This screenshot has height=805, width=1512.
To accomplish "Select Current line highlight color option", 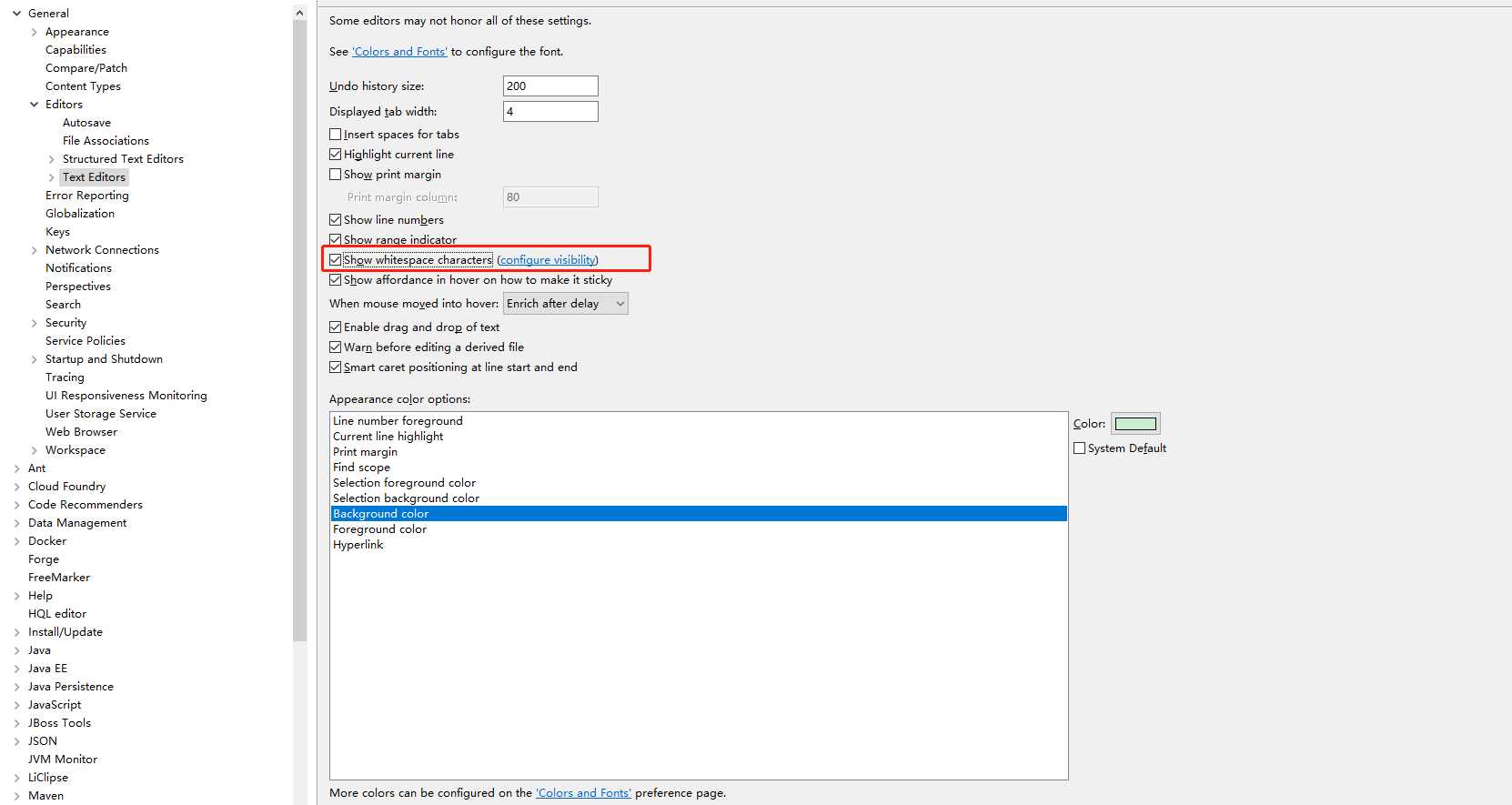I will click(x=699, y=437).
